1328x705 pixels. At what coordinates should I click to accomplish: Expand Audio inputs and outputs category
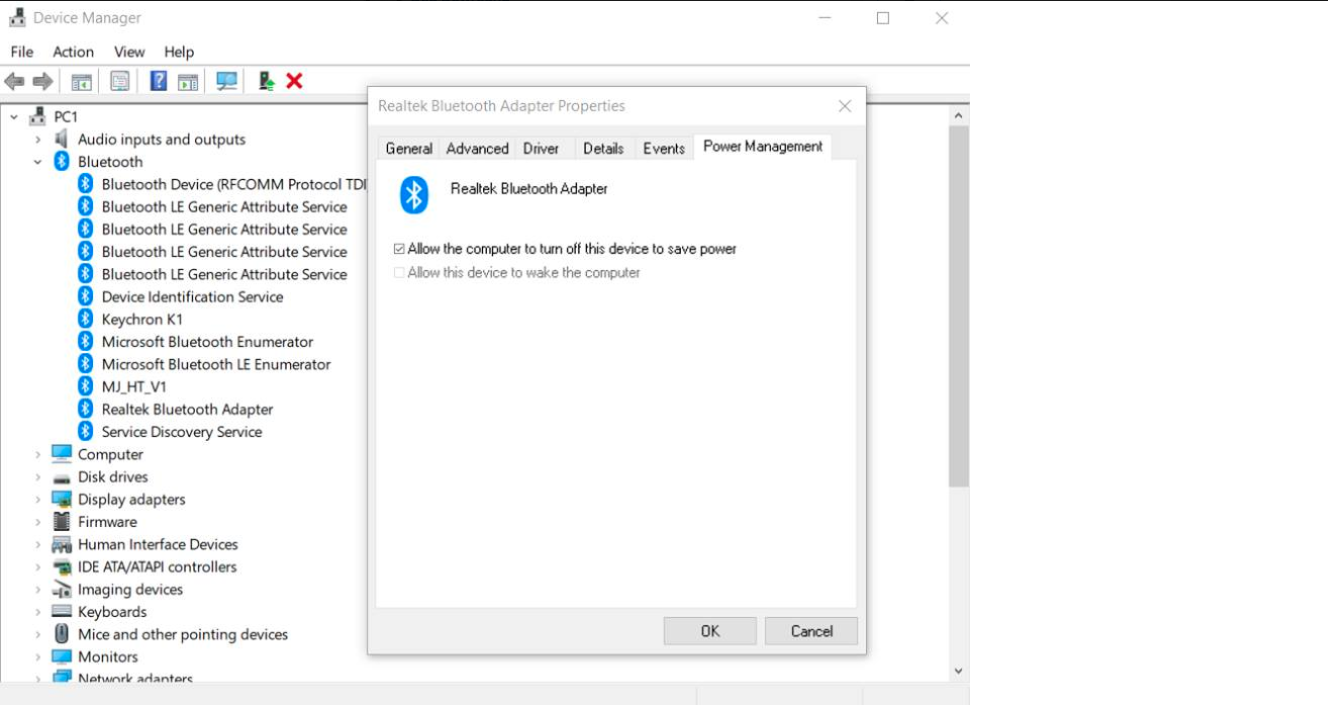38,139
